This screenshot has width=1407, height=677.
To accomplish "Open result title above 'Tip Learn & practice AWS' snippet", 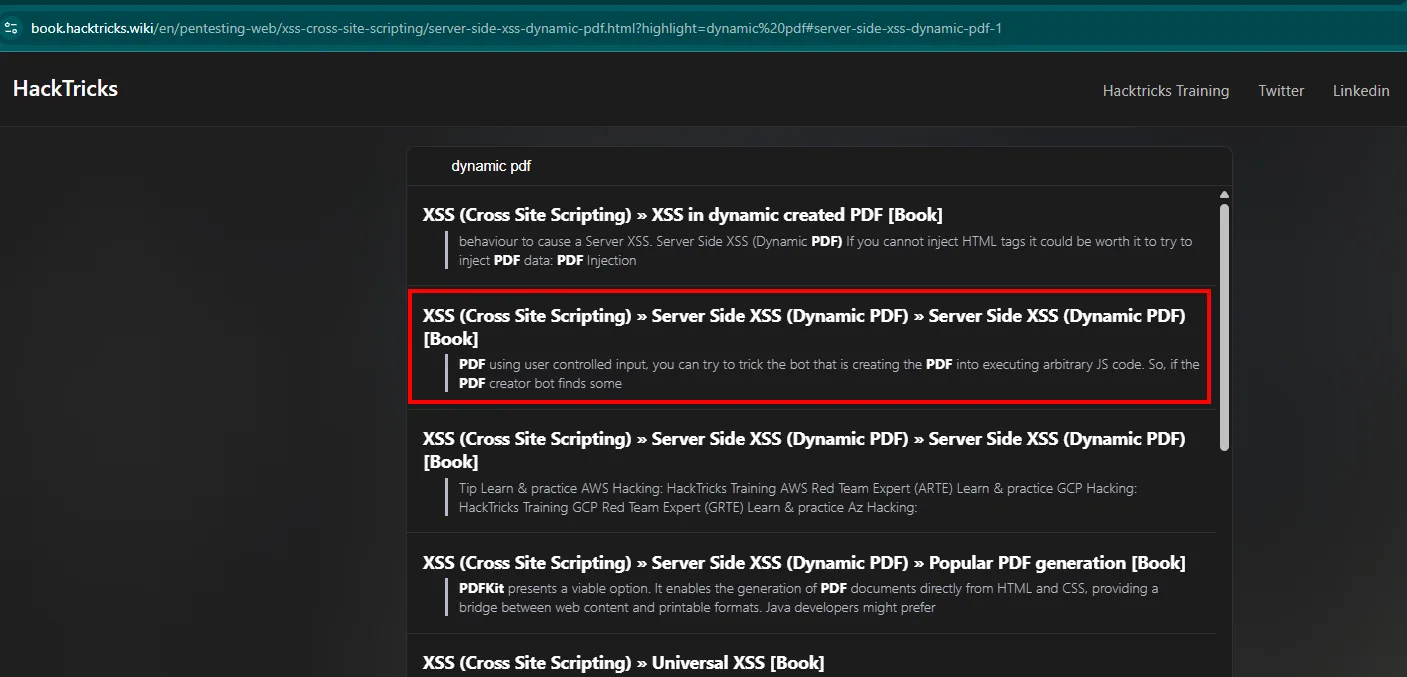I will (x=804, y=450).
